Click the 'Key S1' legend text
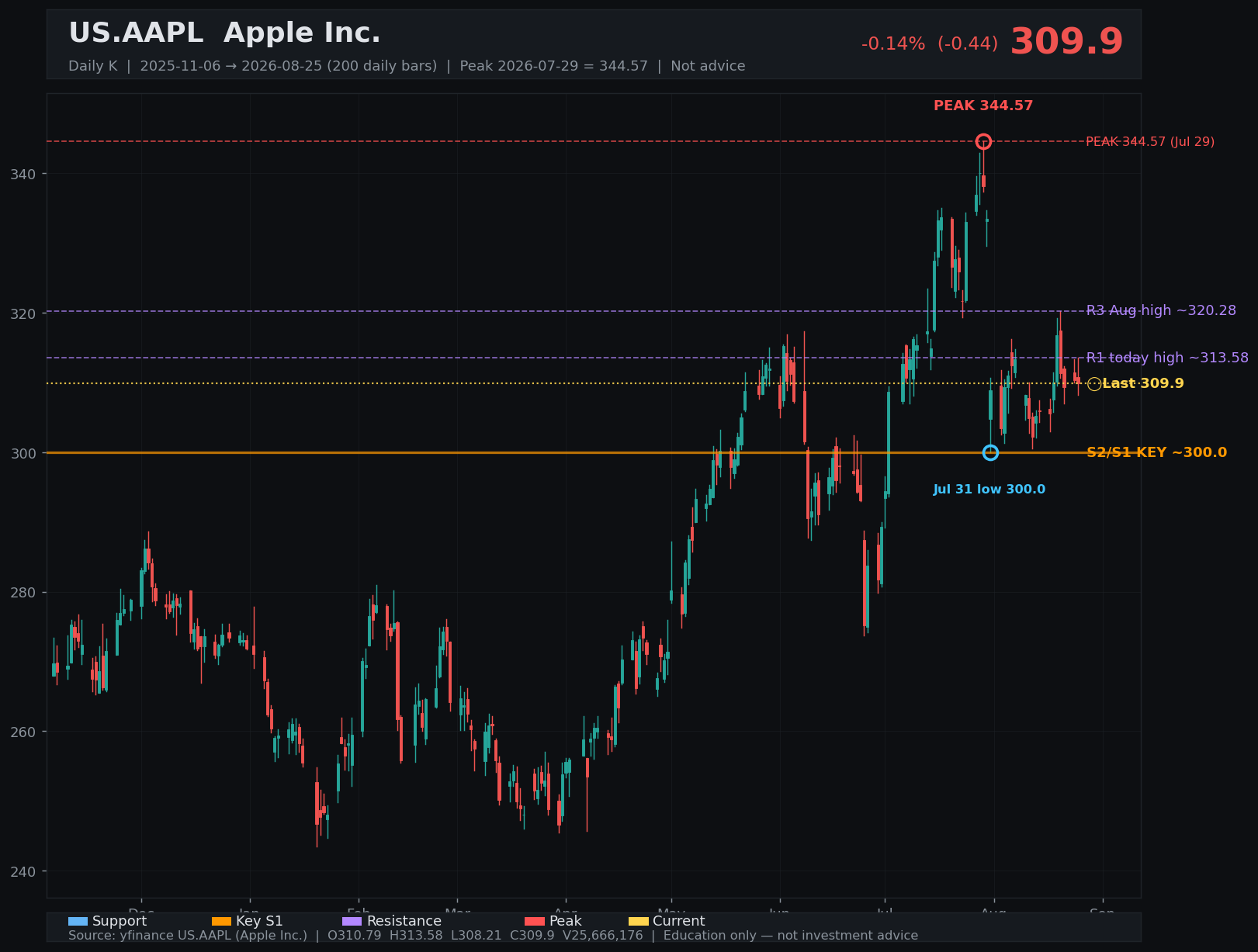 [259, 921]
